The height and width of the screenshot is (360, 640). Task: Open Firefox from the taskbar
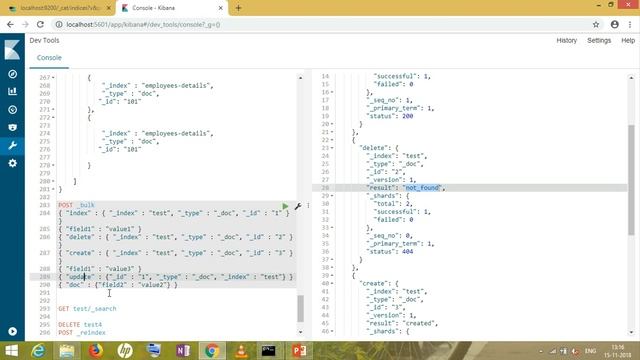tap(96, 351)
